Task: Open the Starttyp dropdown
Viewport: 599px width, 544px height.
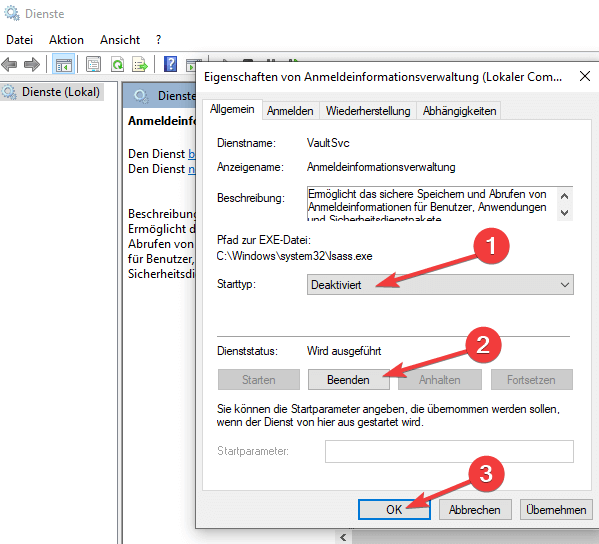Action: (x=440, y=285)
